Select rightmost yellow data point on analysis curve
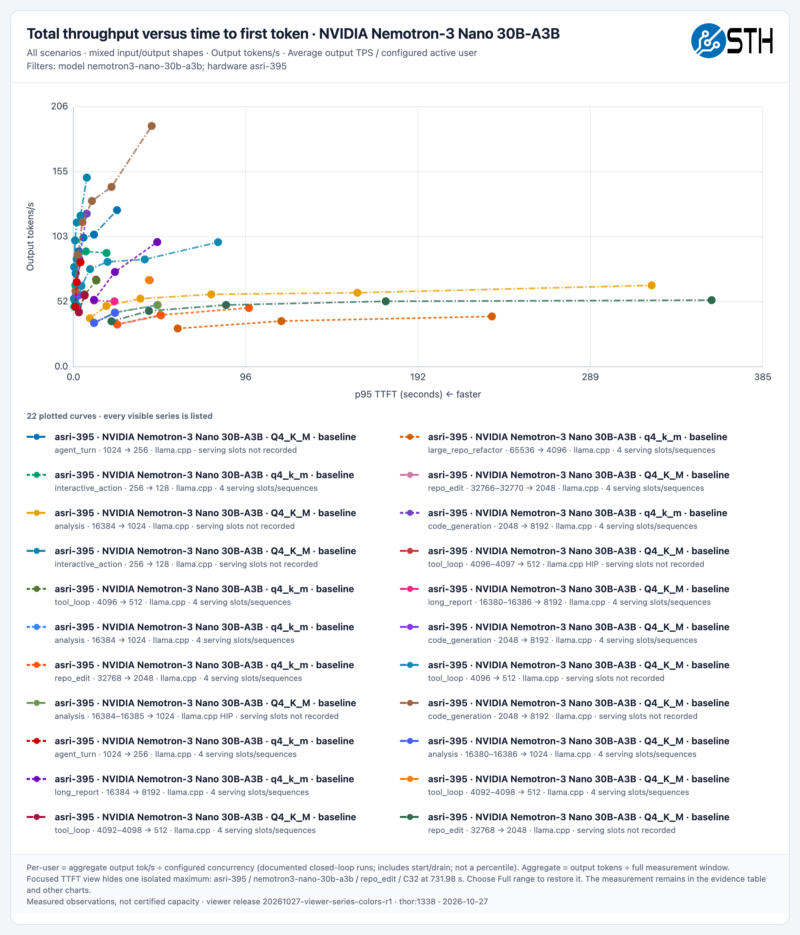The height and width of the screenshot is (935, 800). pyautogui.click(x=652, y=286)
